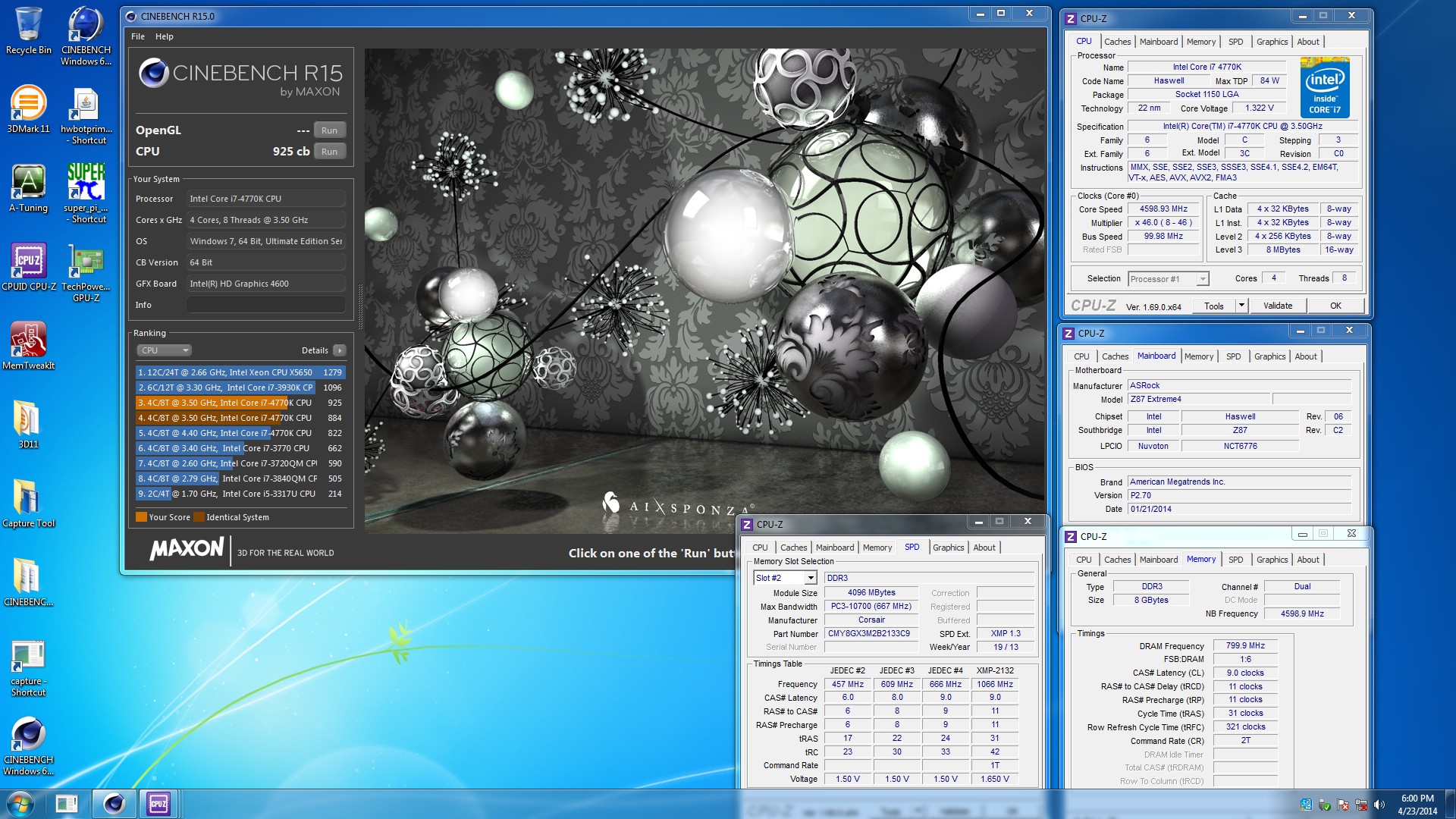
Task: Open the Capture Tool folder icon
Action: click(28, 504)
